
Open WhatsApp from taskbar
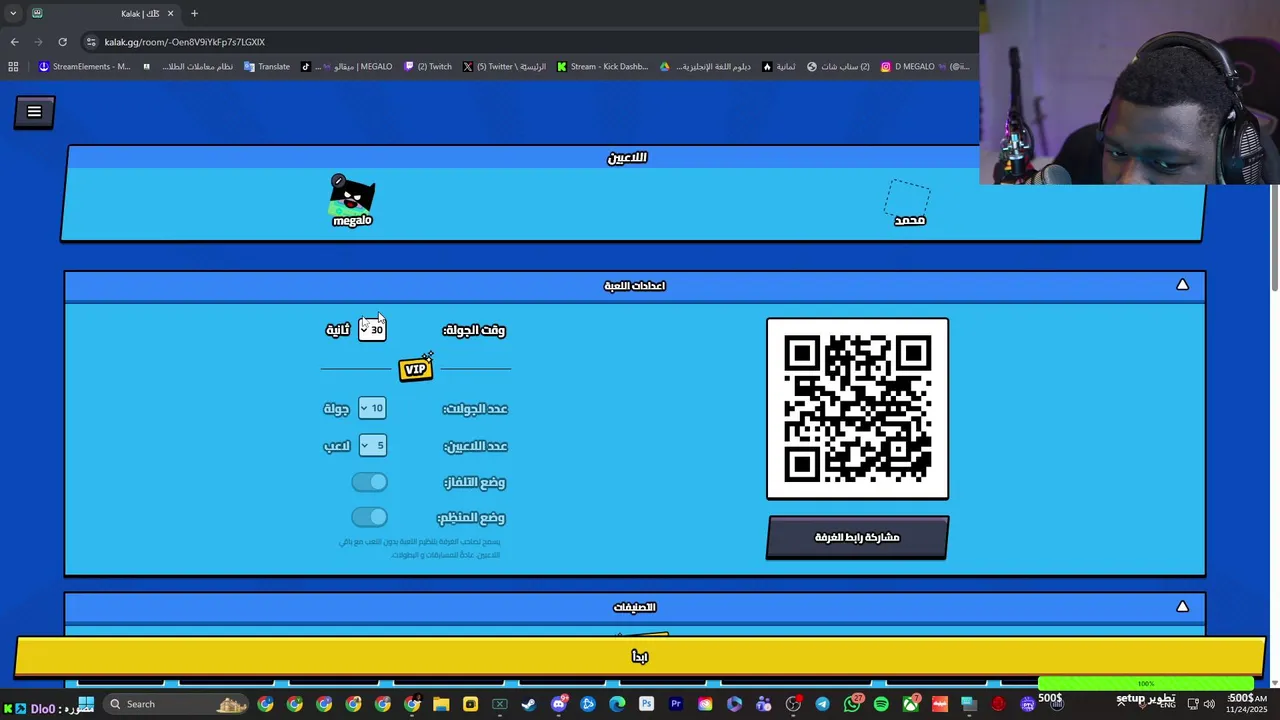[852, 704]
